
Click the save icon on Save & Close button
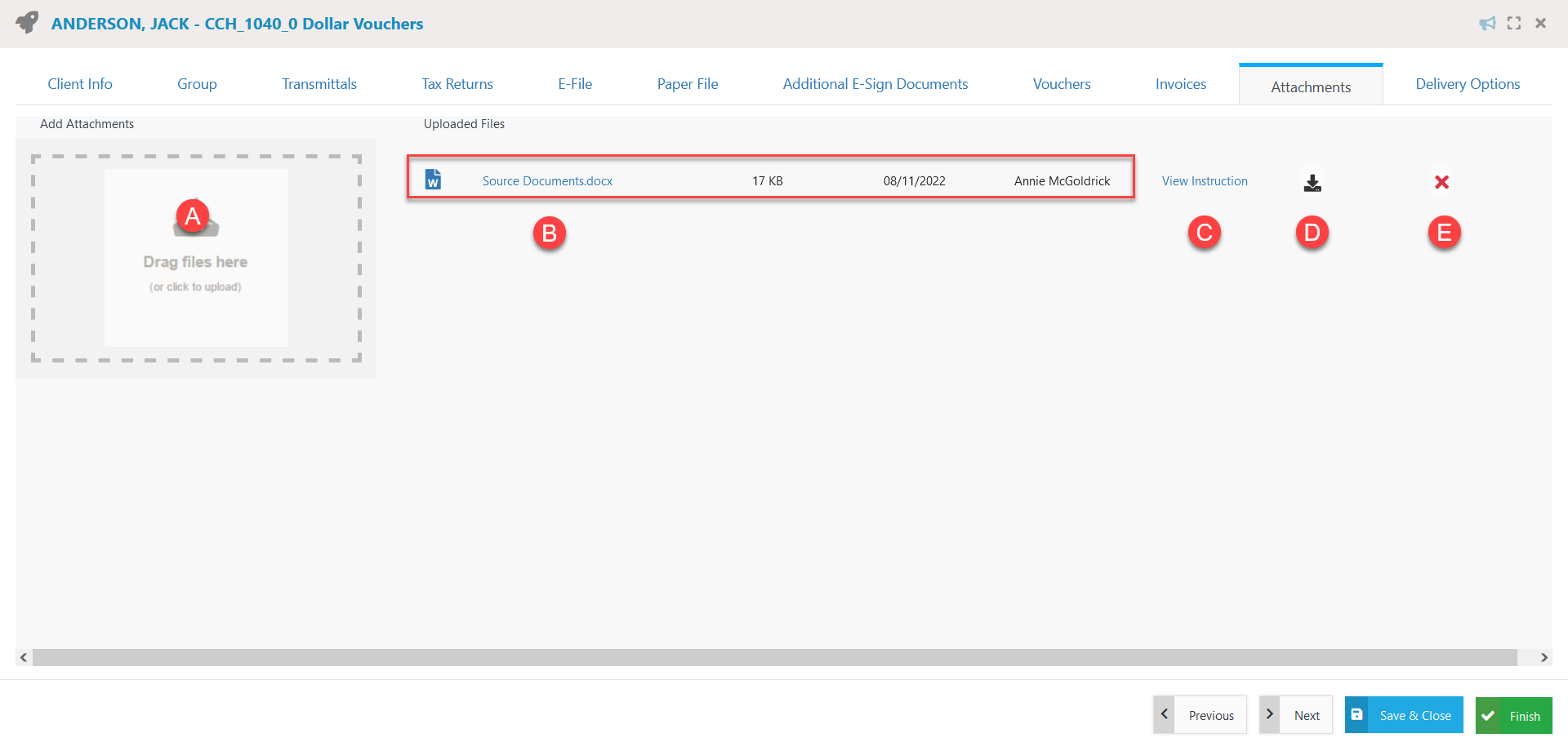tap(1357, 714)
